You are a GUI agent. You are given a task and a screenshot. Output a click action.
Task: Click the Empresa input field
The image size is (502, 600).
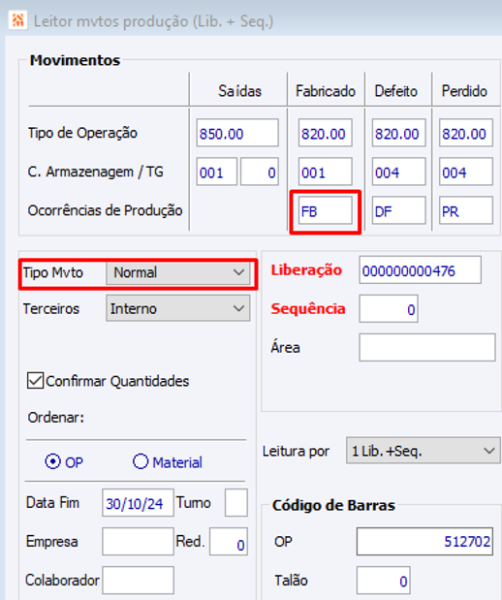coord(138,541)
